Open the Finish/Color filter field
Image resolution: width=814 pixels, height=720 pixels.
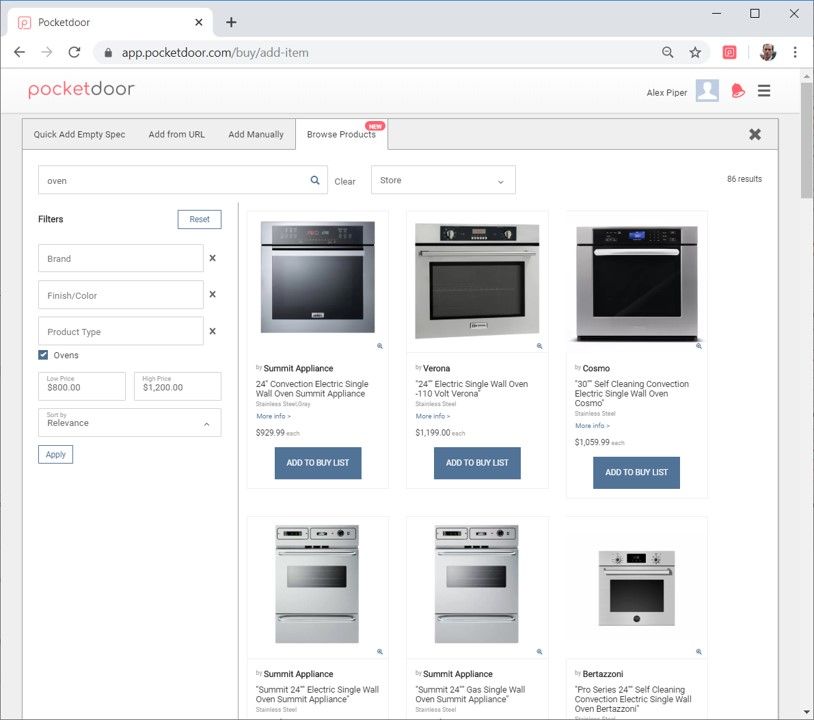pyautogui.click(x=121, y=295)
